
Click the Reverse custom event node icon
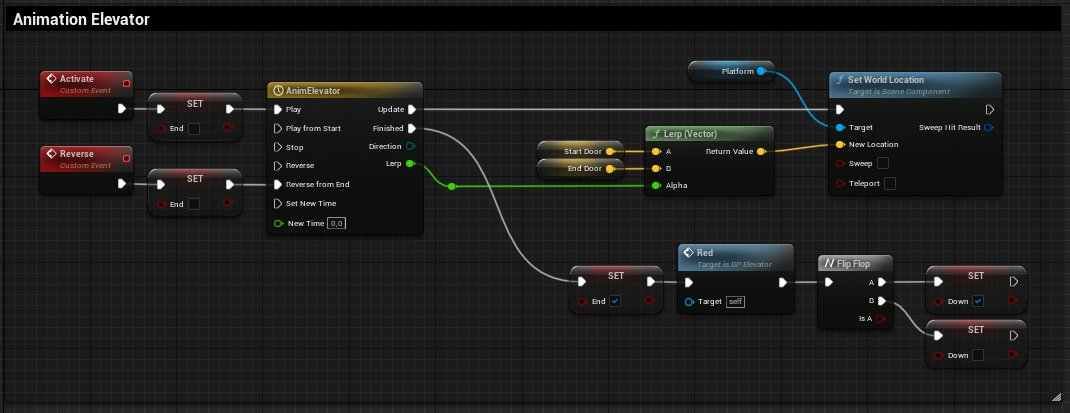point(51,155)
